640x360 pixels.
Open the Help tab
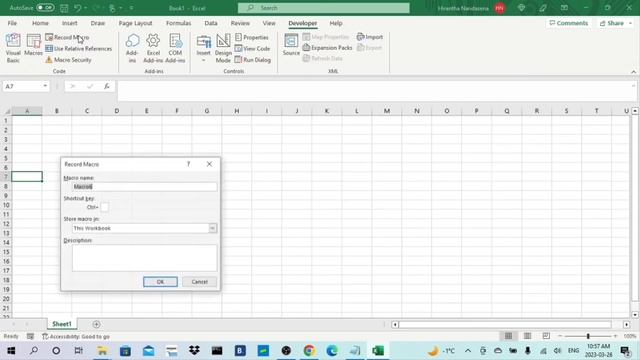click(336, 23)
